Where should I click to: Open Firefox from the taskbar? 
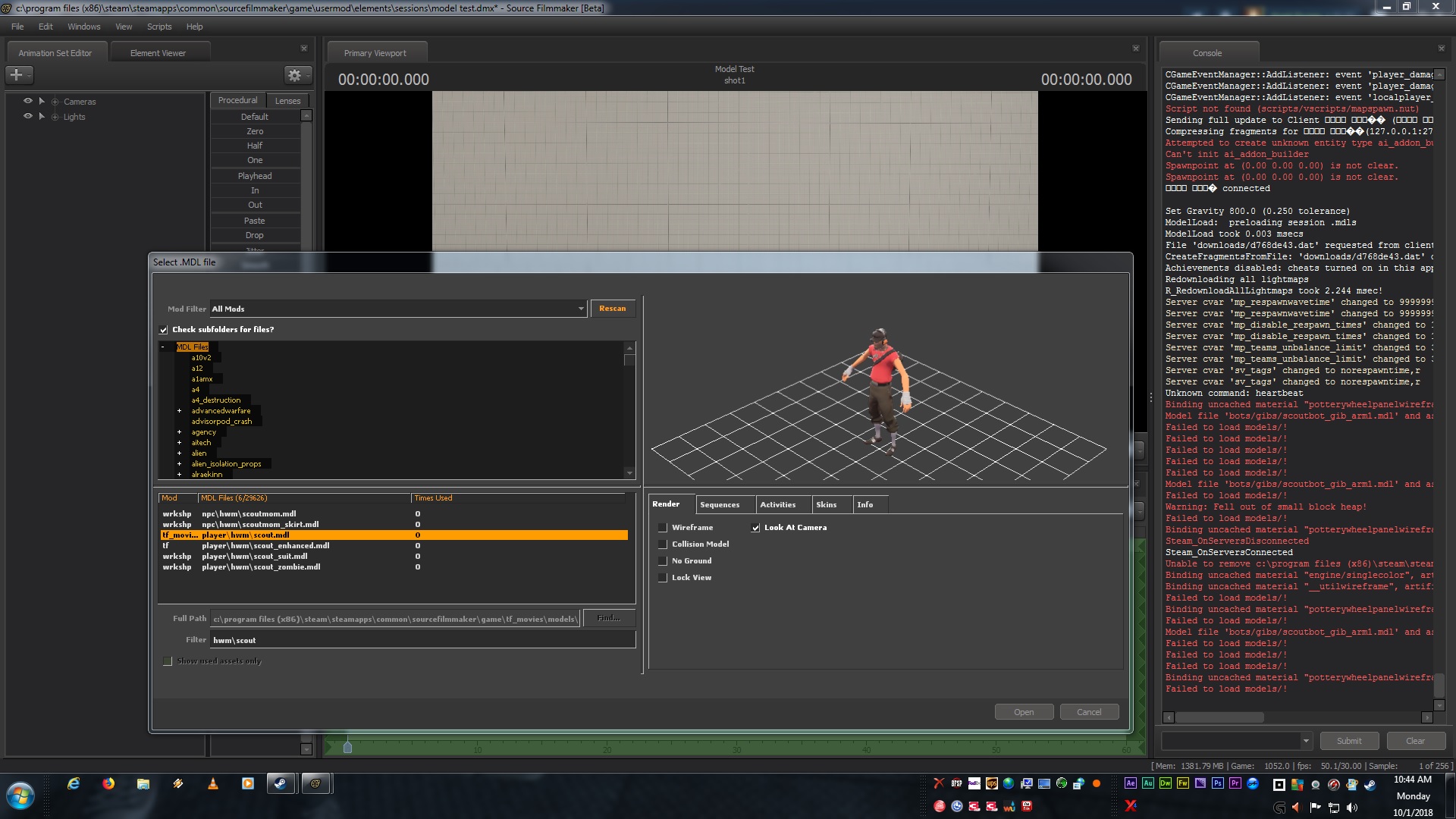click(108, 783)
